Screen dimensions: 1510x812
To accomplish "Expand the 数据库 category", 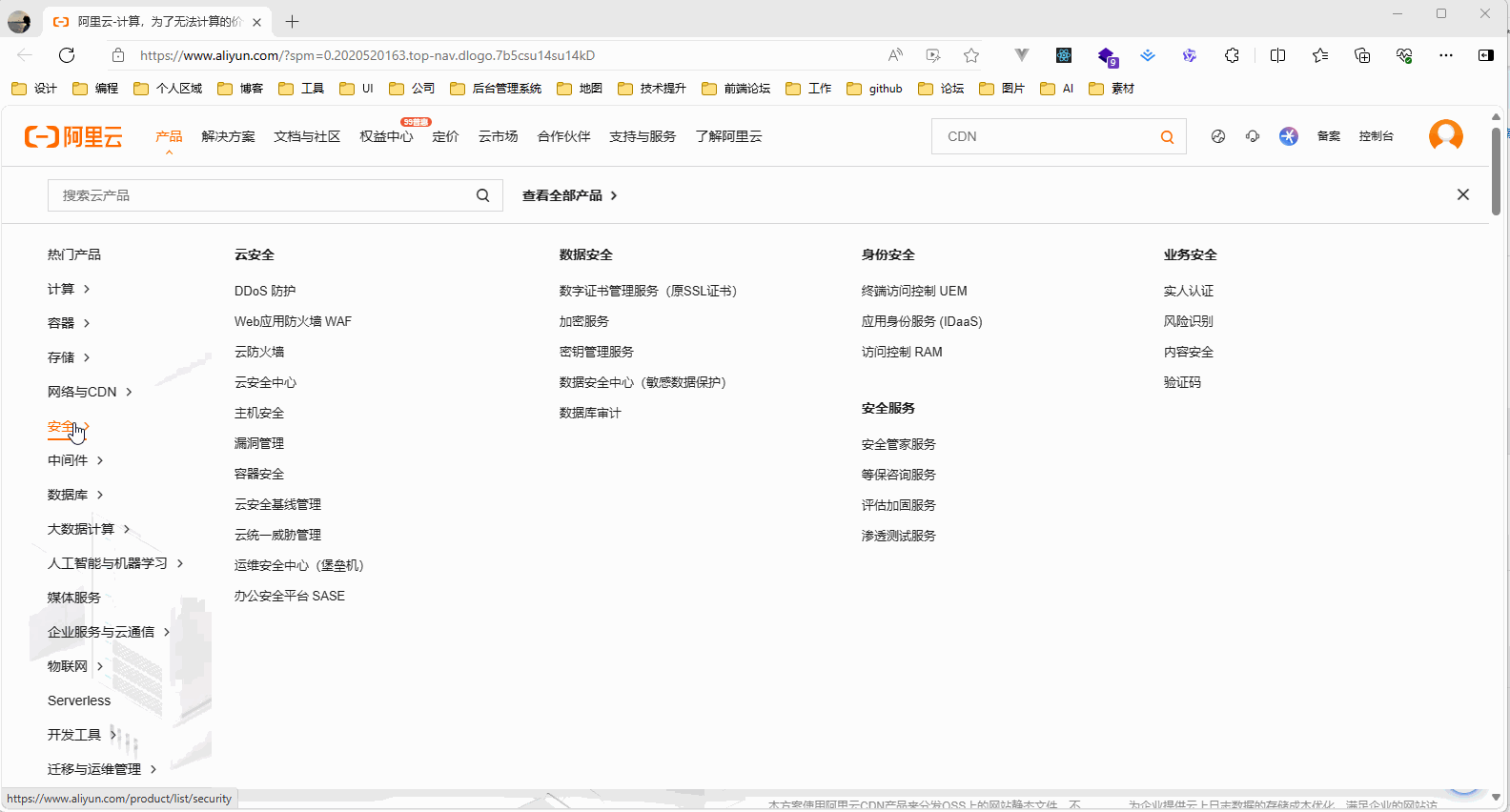I will 75,495.
